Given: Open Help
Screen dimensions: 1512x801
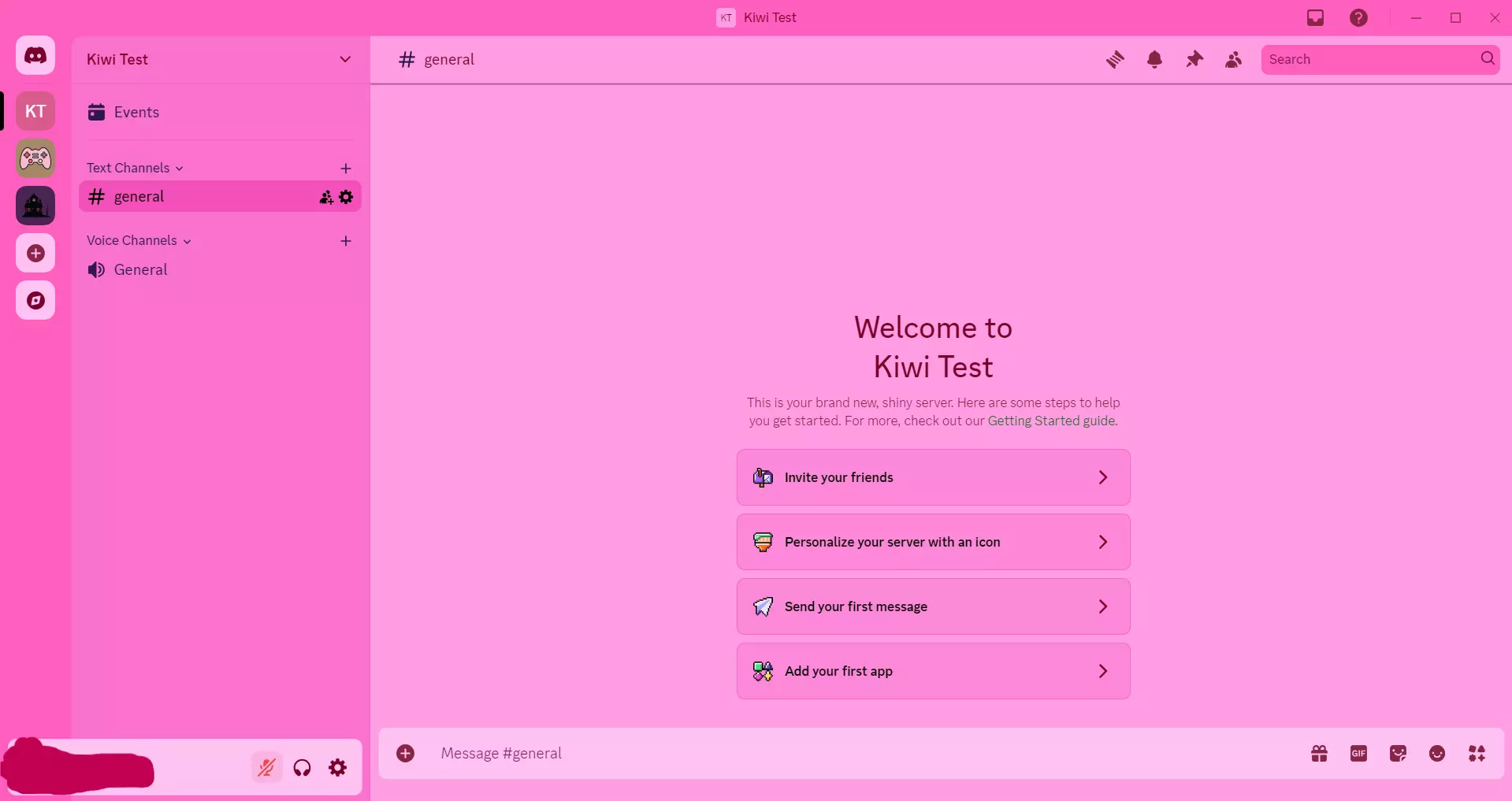Looking at the screenshot, I should [1358, 17].
